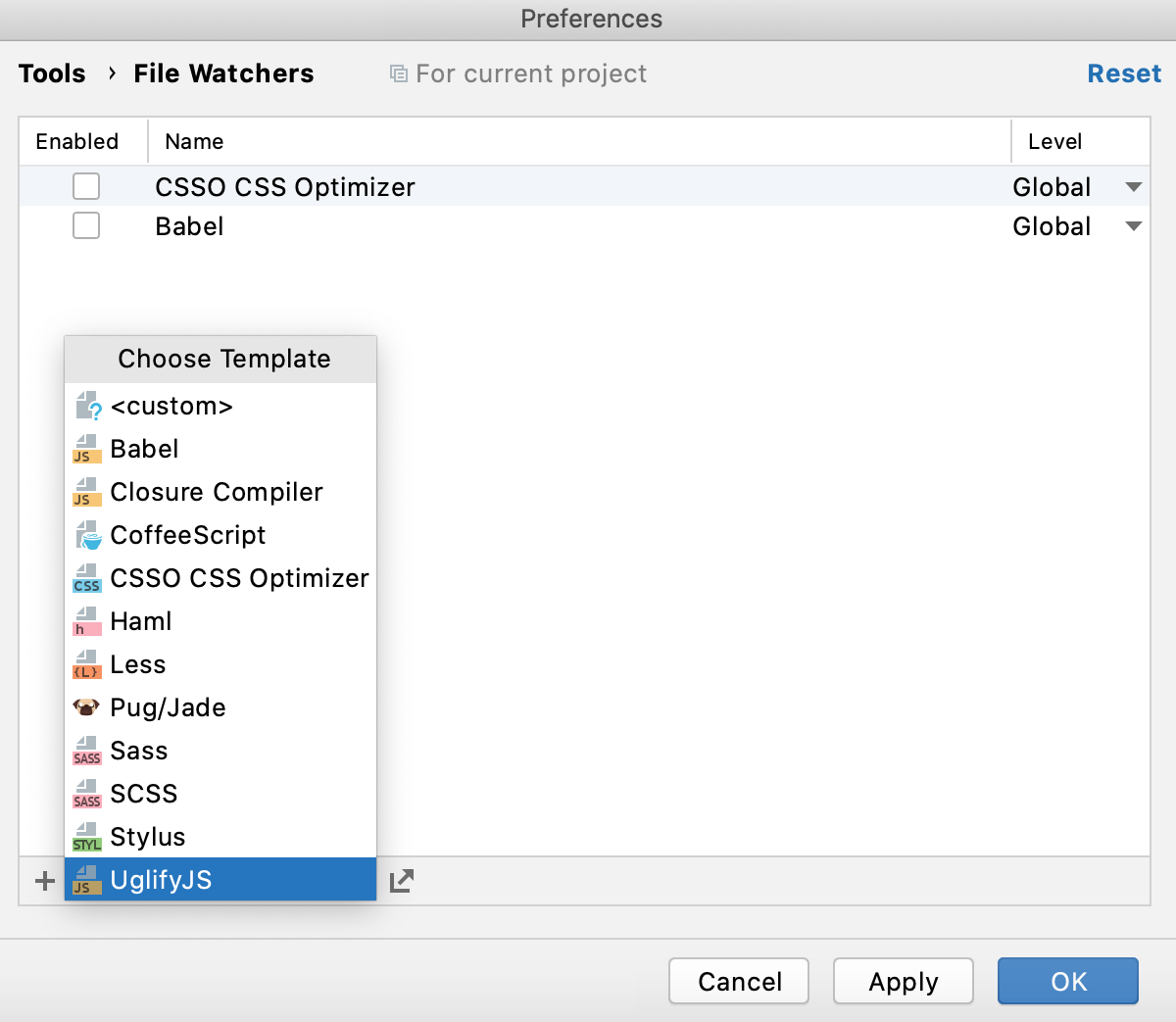Select the CoffeeScript template icon

click(x=89, y=535)
